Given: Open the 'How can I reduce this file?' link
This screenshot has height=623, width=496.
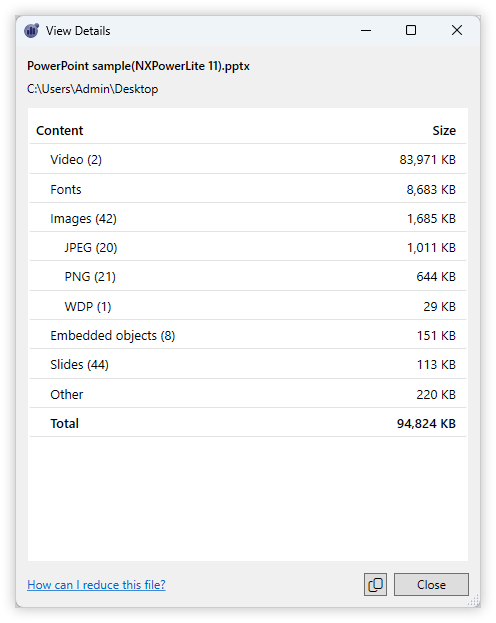Looking at the screenshot, I should click(96, 584).
